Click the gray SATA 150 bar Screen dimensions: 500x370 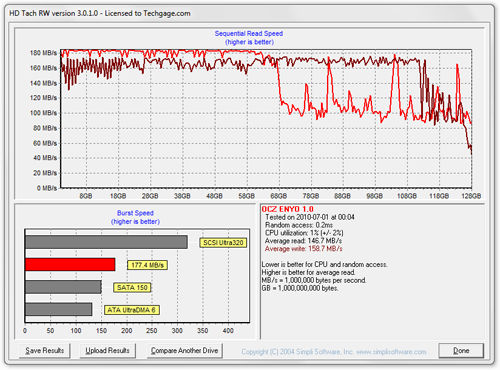(63, 287)
